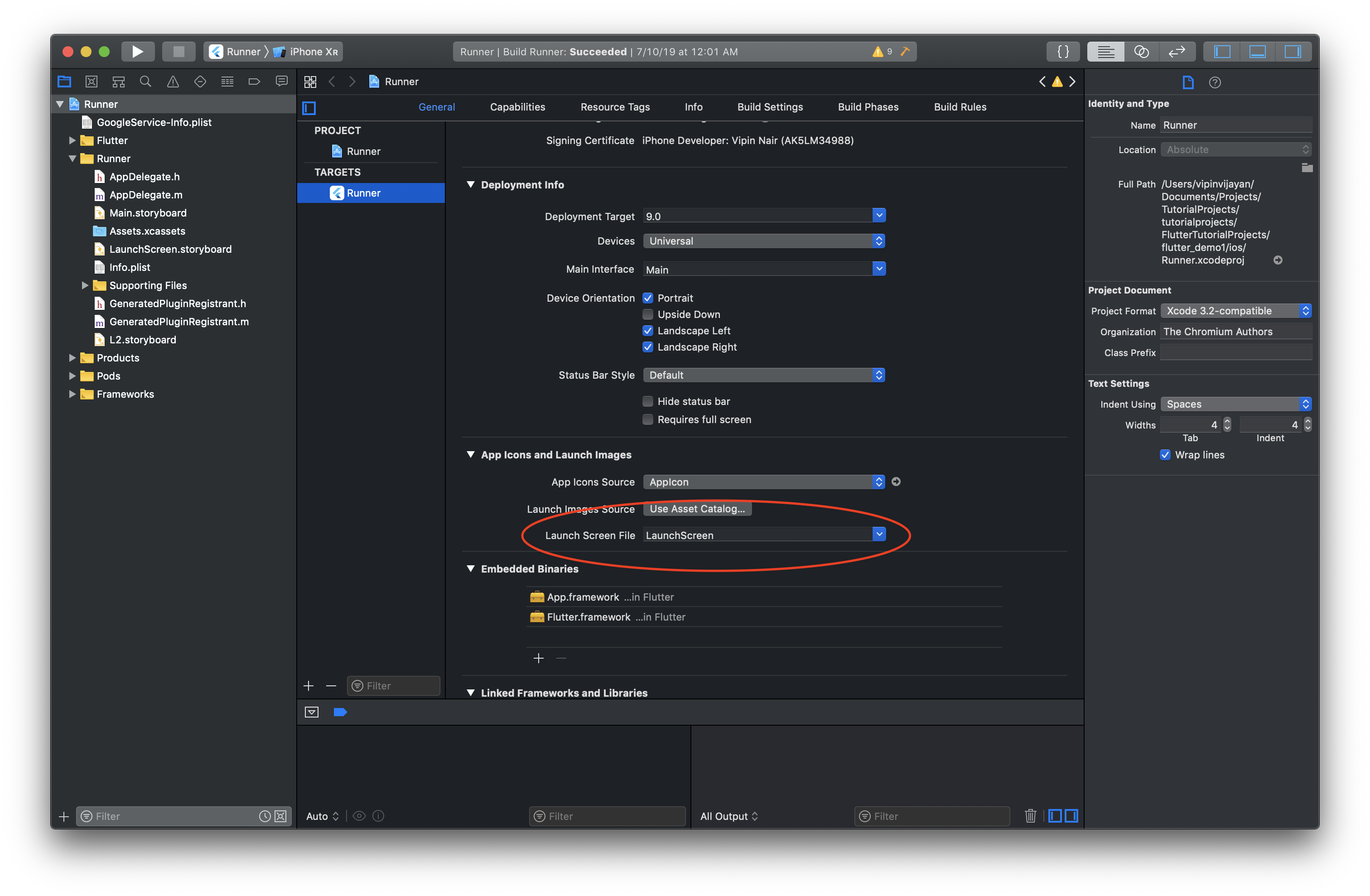
Task: Open the Find navigator magnifier
Action: tap(145, 82)
